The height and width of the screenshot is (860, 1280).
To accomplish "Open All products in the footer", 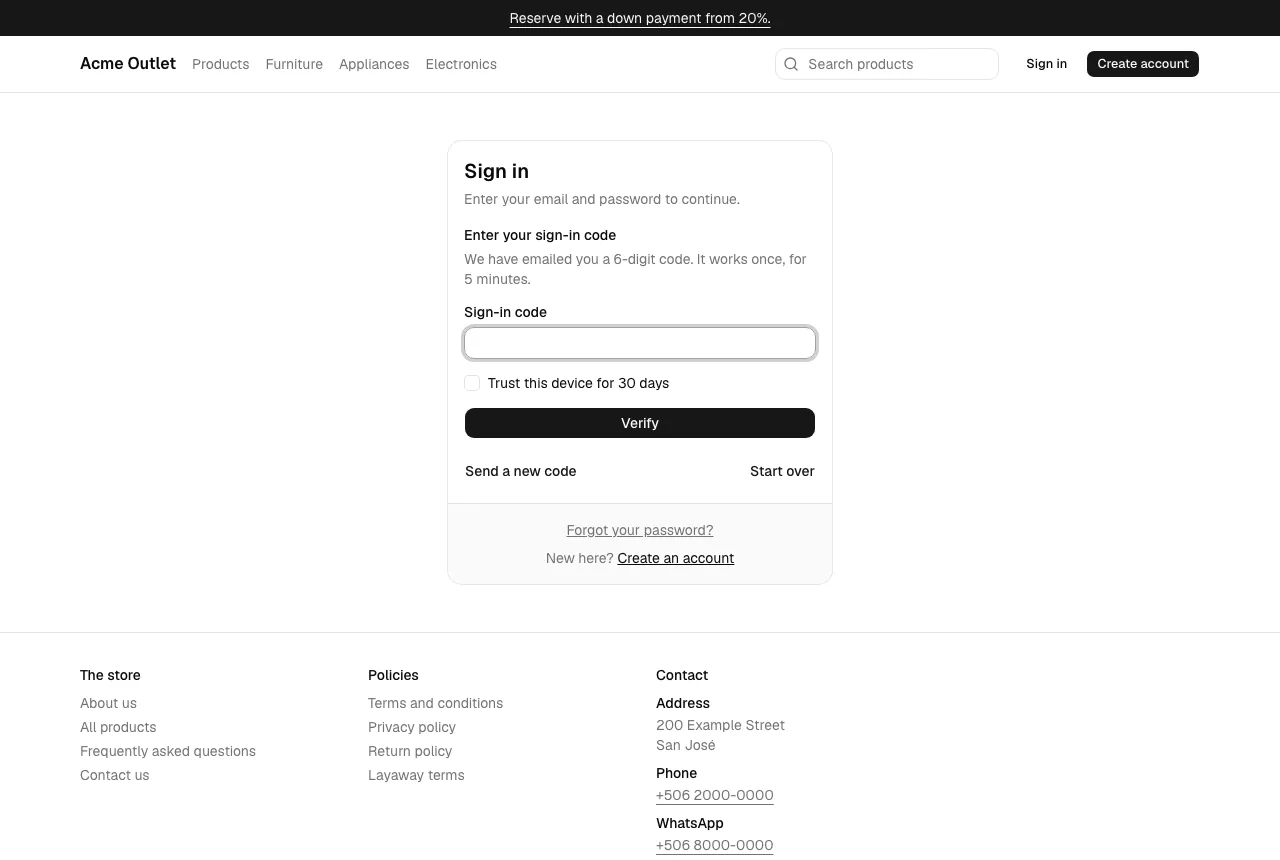I will 118,727.
